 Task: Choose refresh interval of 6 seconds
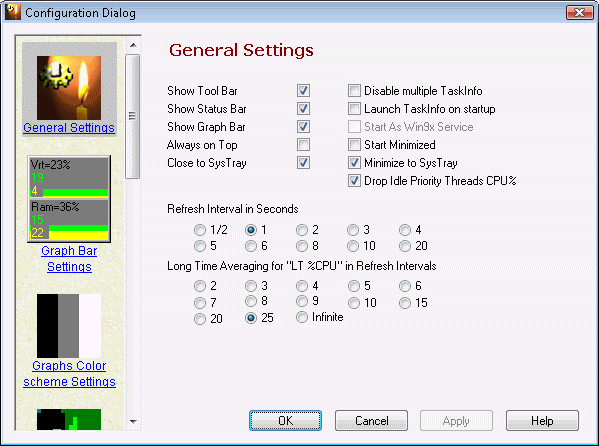tap(251, 246)
